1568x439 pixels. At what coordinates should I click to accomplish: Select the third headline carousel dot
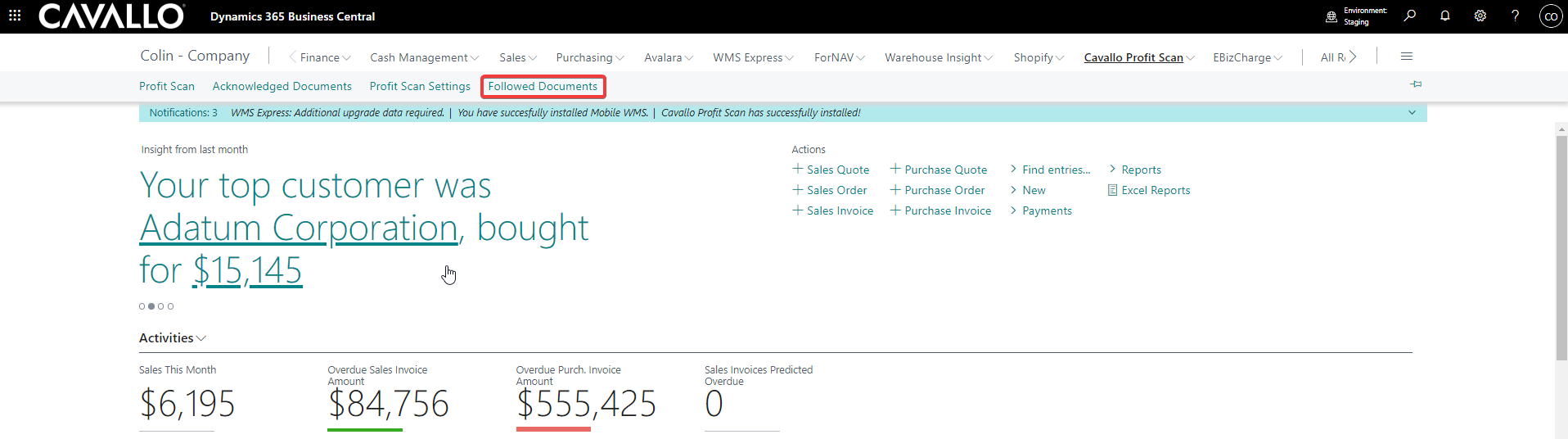tap(161, 306)
